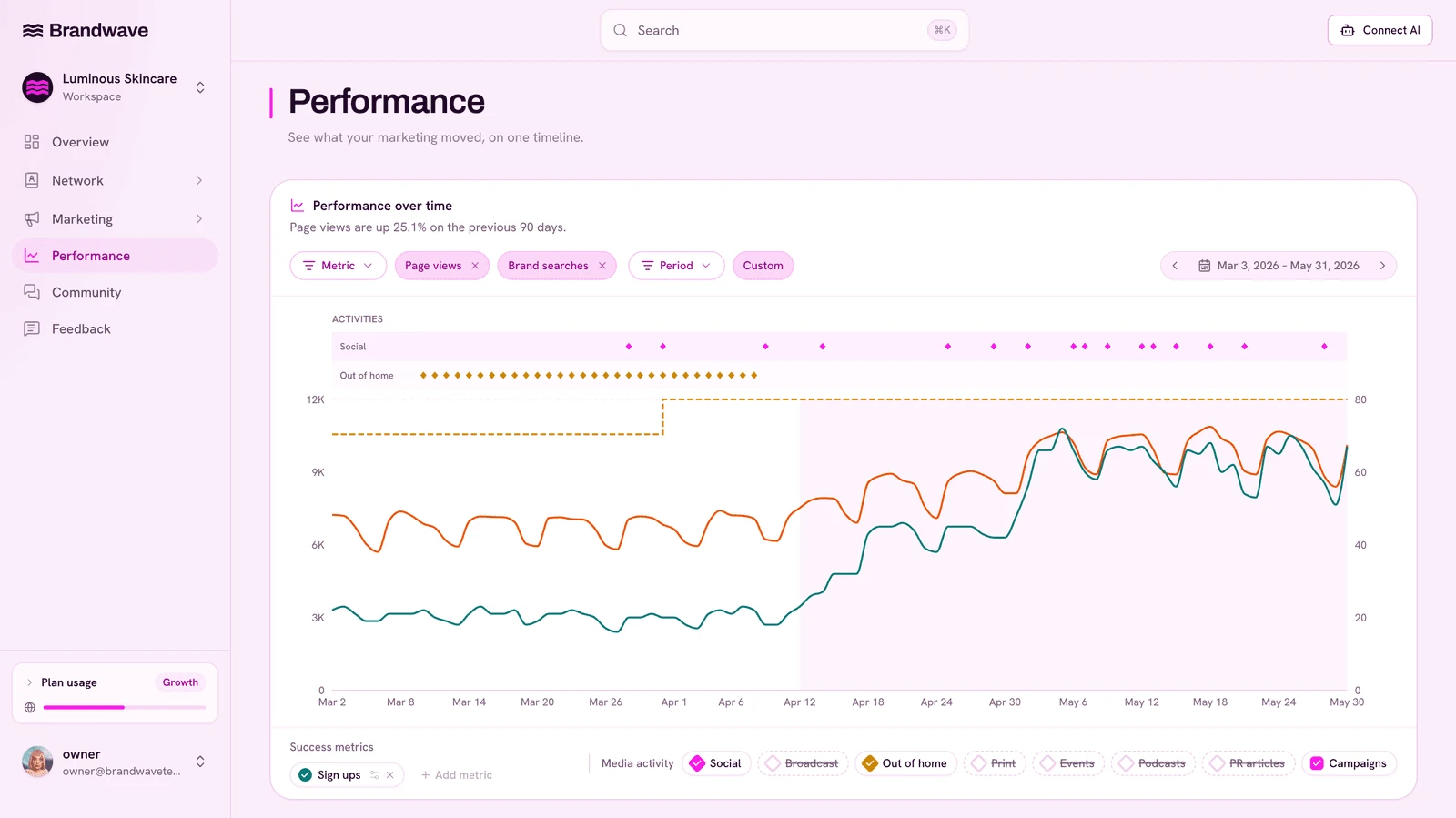Go to next date range arrow
This screenshot has width=1456, height=818.
click(x=1382, y=266)
